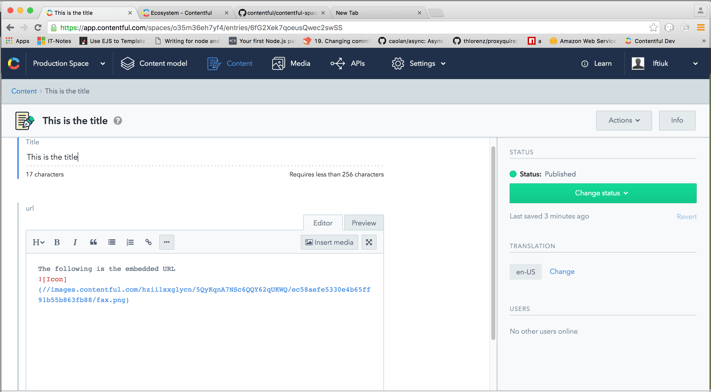Open the lftiuk user account menu

pyautogui.click(x=665, y=64)
